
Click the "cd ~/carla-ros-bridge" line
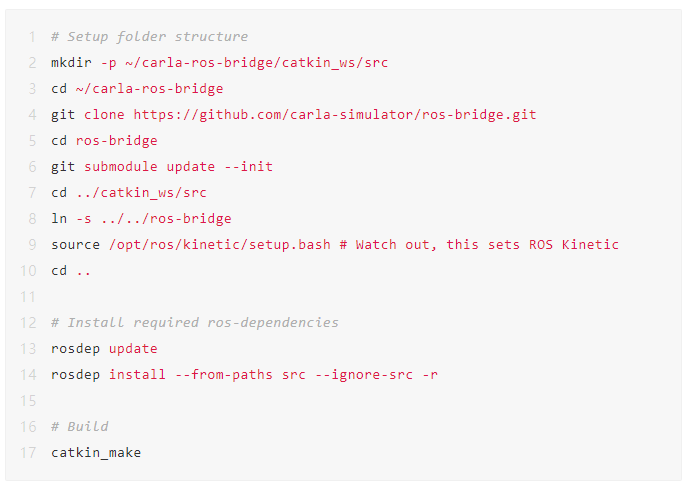tap(137, 88)
